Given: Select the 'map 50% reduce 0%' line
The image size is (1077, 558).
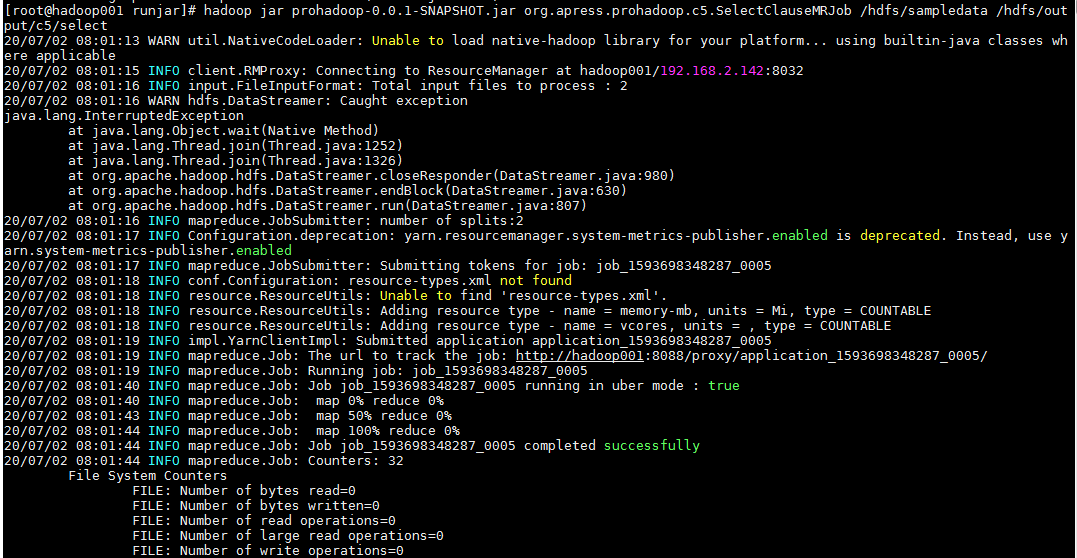Looking at the screenshot, I should [383, 416].
